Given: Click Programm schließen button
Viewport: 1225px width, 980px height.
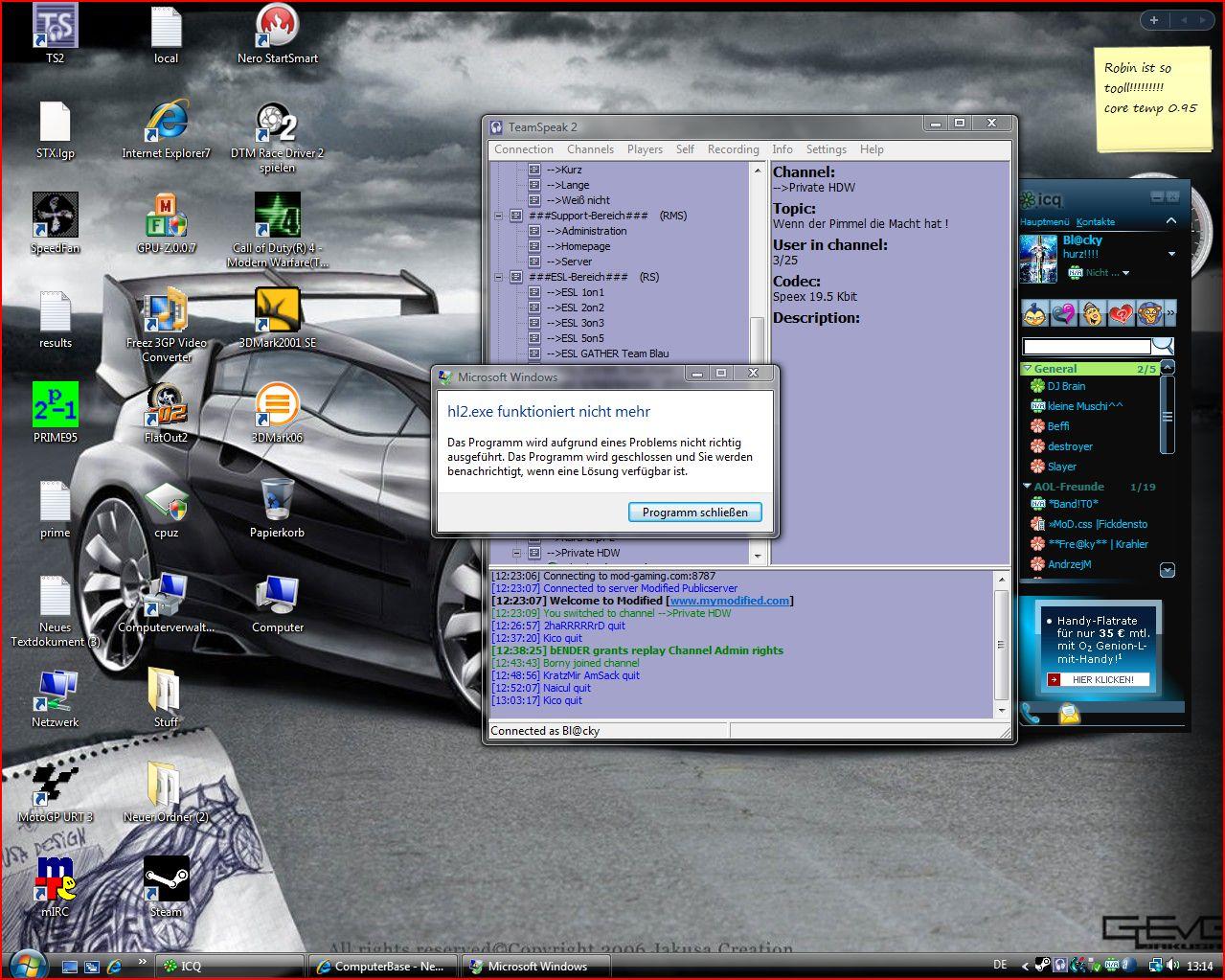Looking at the screenshot, I should tap(695, 513).
